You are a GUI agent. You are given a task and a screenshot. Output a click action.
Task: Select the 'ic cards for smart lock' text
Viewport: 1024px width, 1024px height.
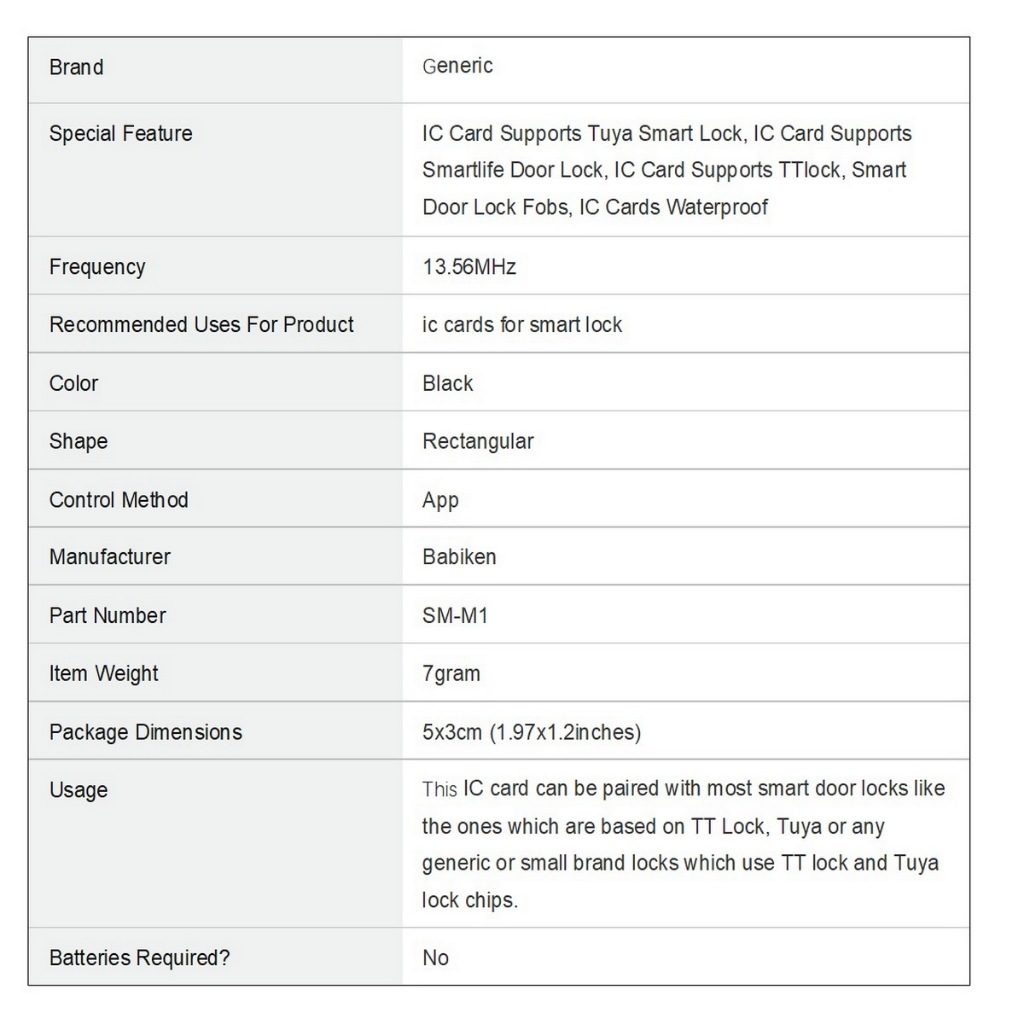(522, 325)
